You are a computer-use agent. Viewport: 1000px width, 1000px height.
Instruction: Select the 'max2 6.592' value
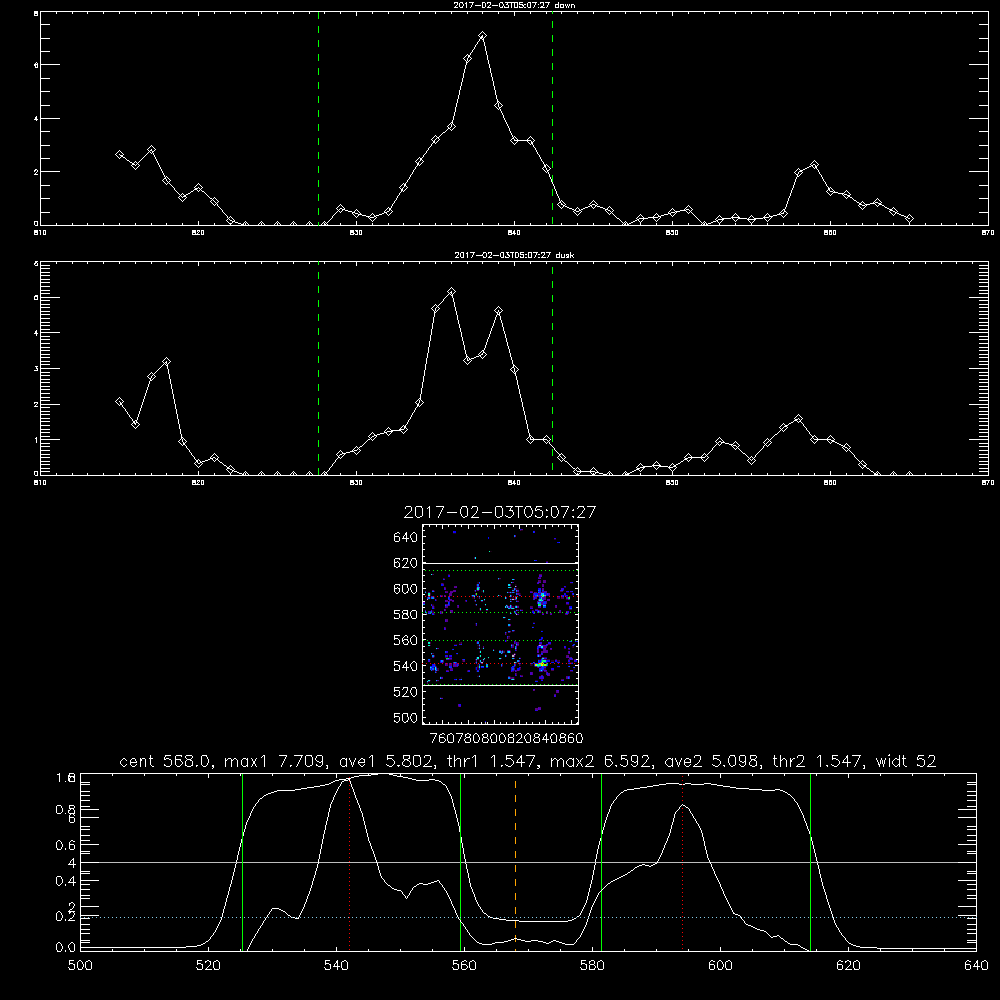601,761
